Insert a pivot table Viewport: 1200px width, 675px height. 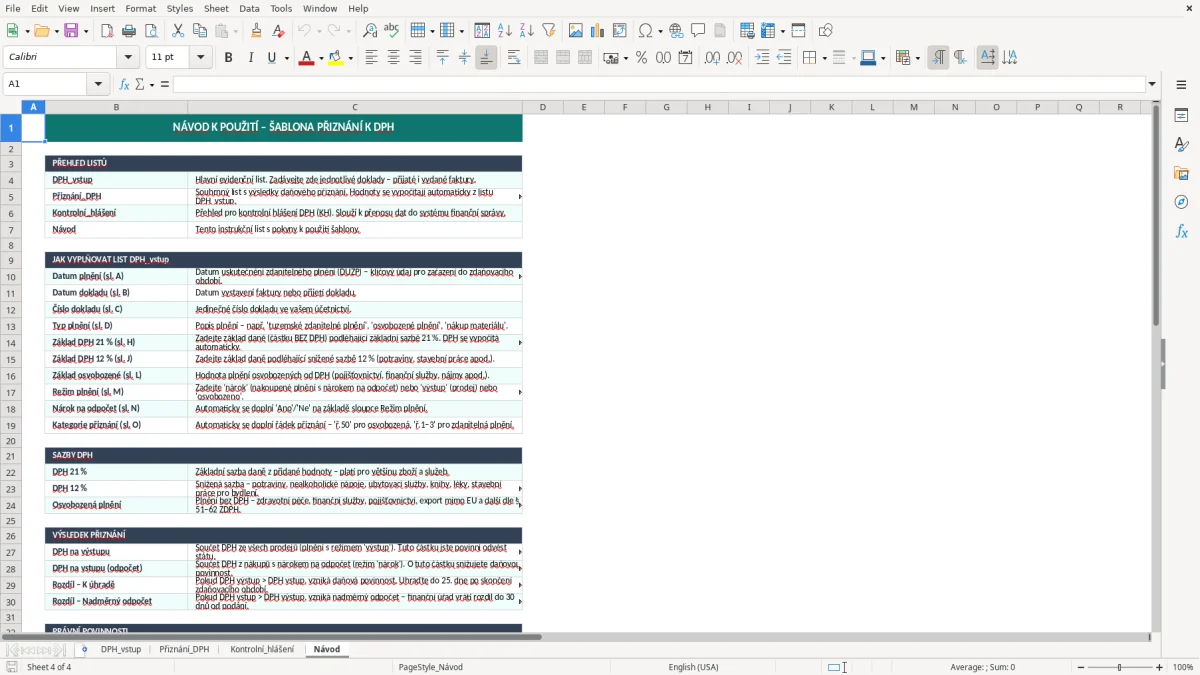(x=620, y=31)
